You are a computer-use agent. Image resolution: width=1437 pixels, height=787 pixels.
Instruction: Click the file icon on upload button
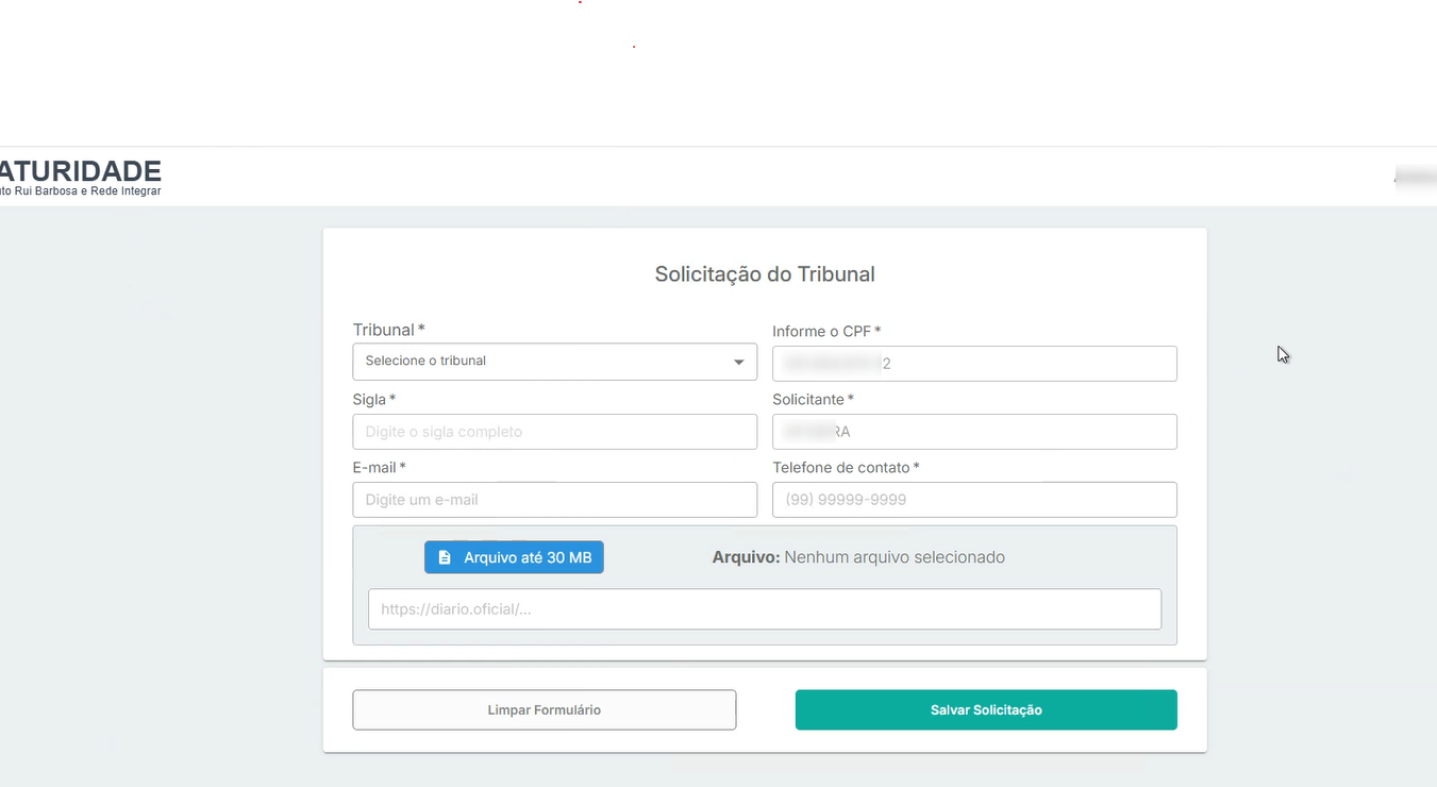click(x=445, y=558)
